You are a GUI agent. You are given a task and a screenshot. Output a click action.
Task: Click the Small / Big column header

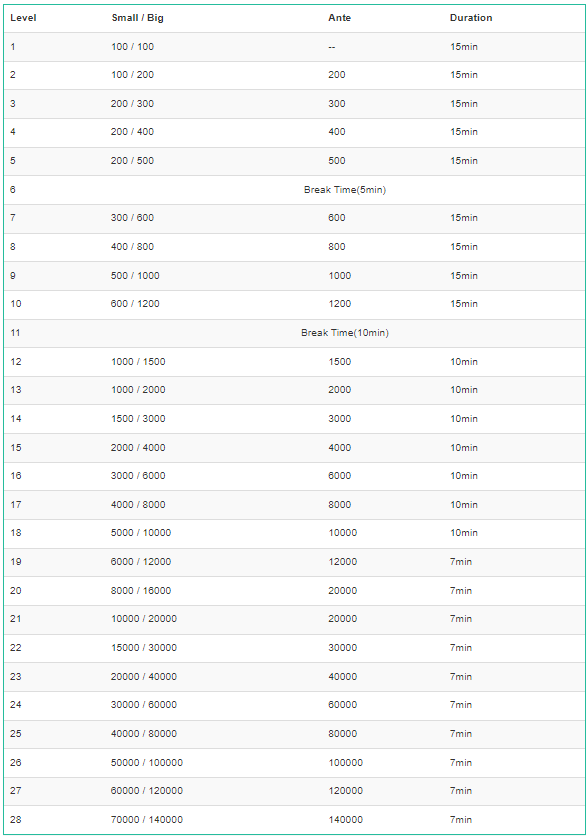[137, 18]
